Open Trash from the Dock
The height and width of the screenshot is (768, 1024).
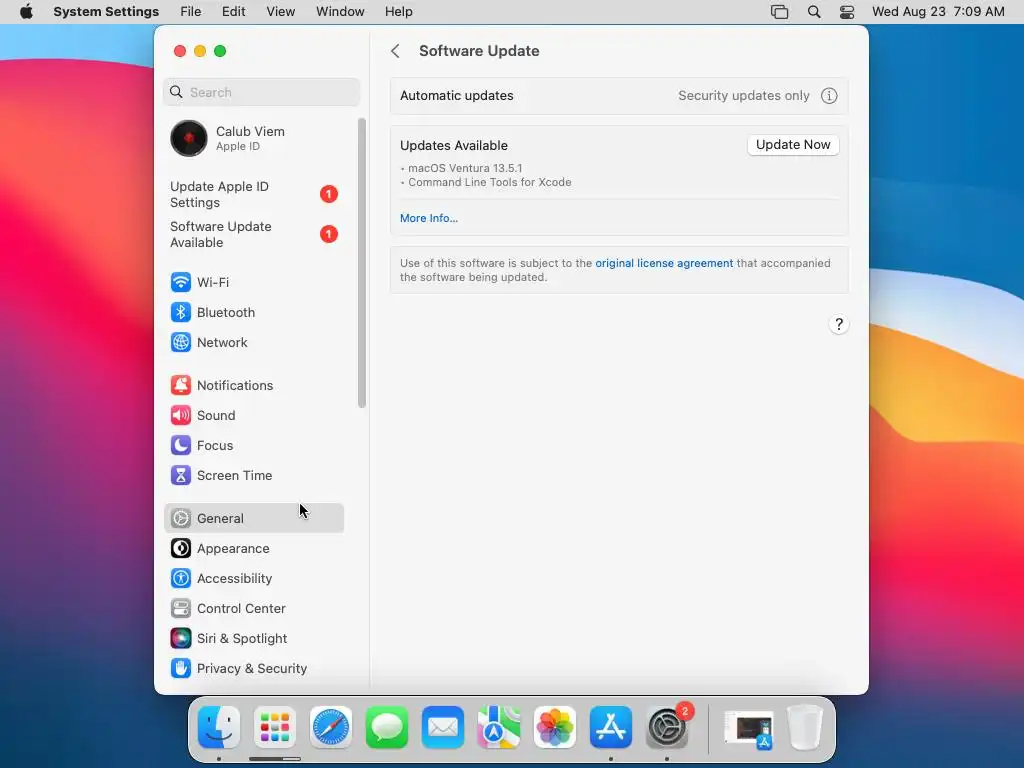tap(805, 727)
